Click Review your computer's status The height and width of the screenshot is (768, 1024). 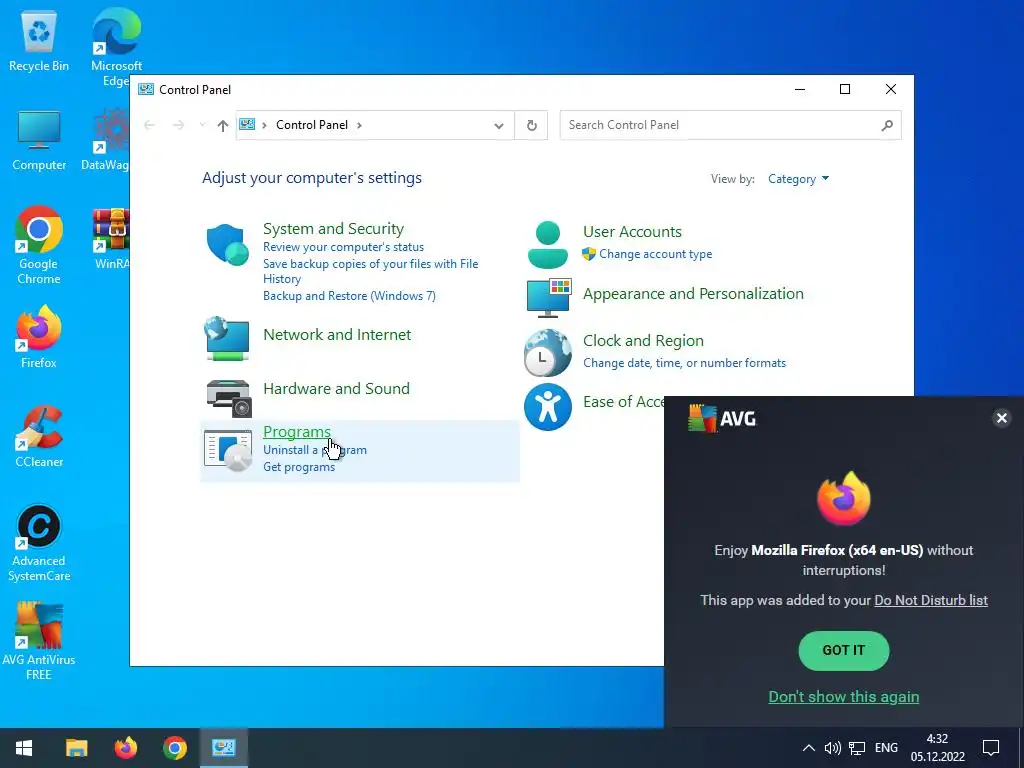coord(344,247)
